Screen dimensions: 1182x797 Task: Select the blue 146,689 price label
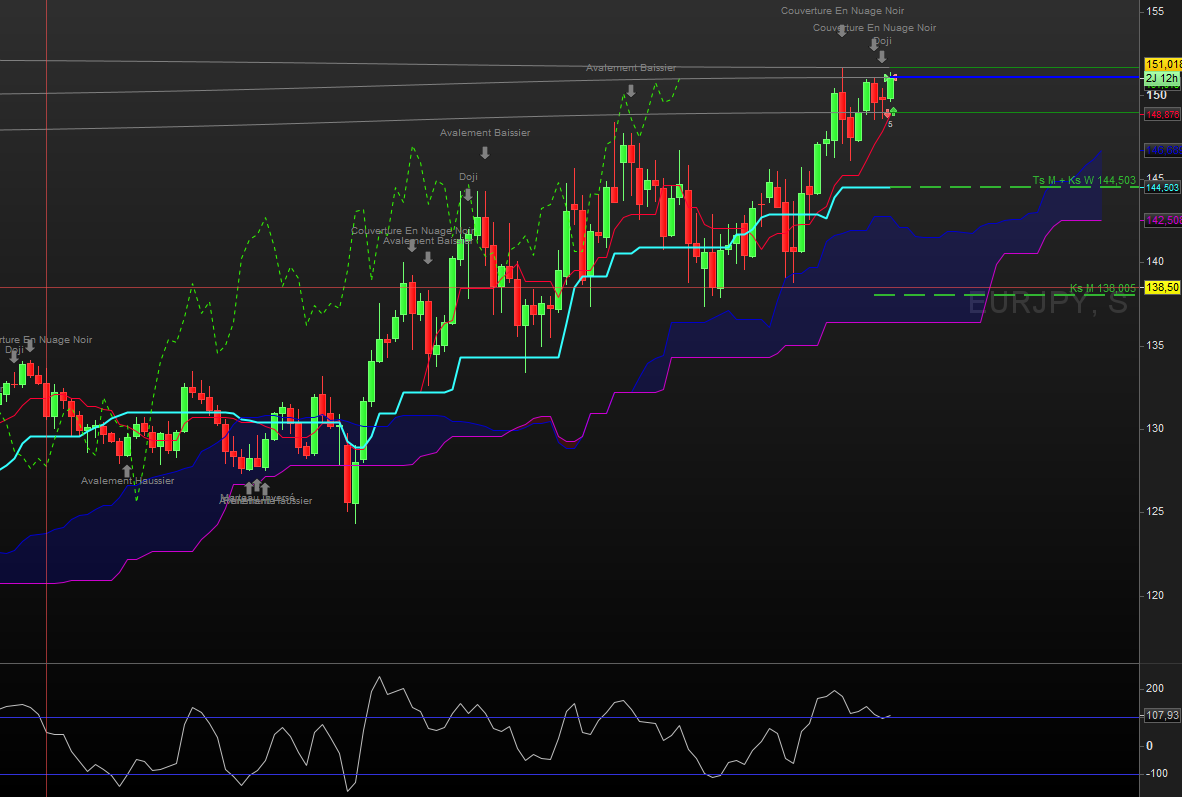1162,150
